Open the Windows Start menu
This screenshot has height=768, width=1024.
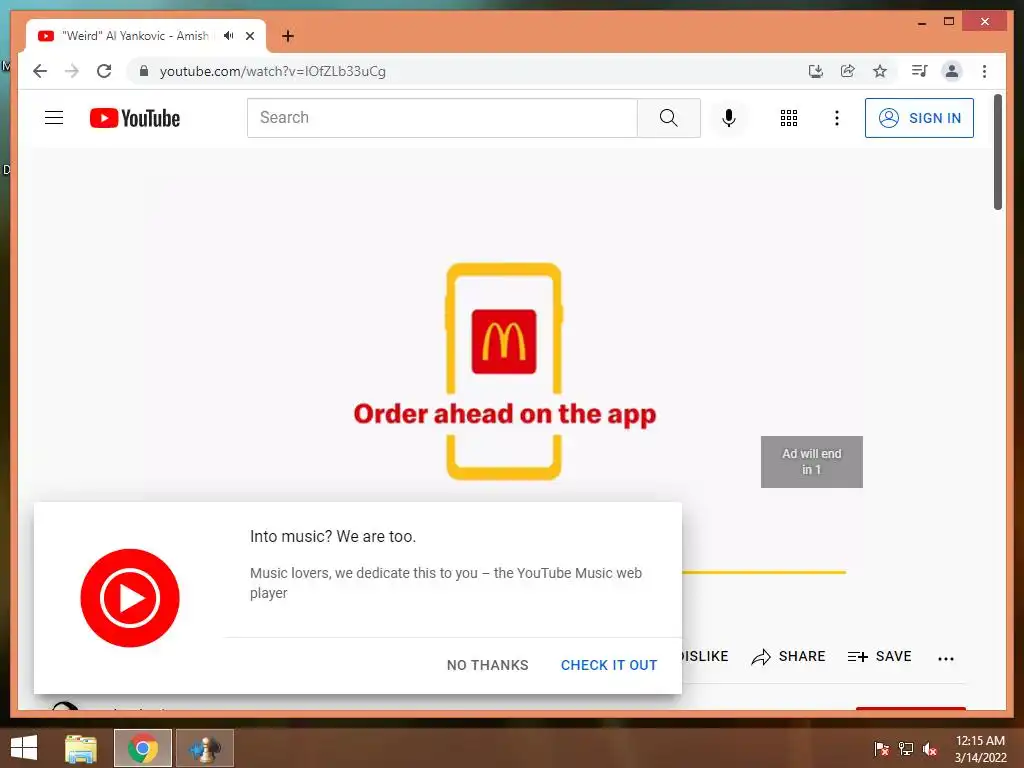[x=24, y=748]
